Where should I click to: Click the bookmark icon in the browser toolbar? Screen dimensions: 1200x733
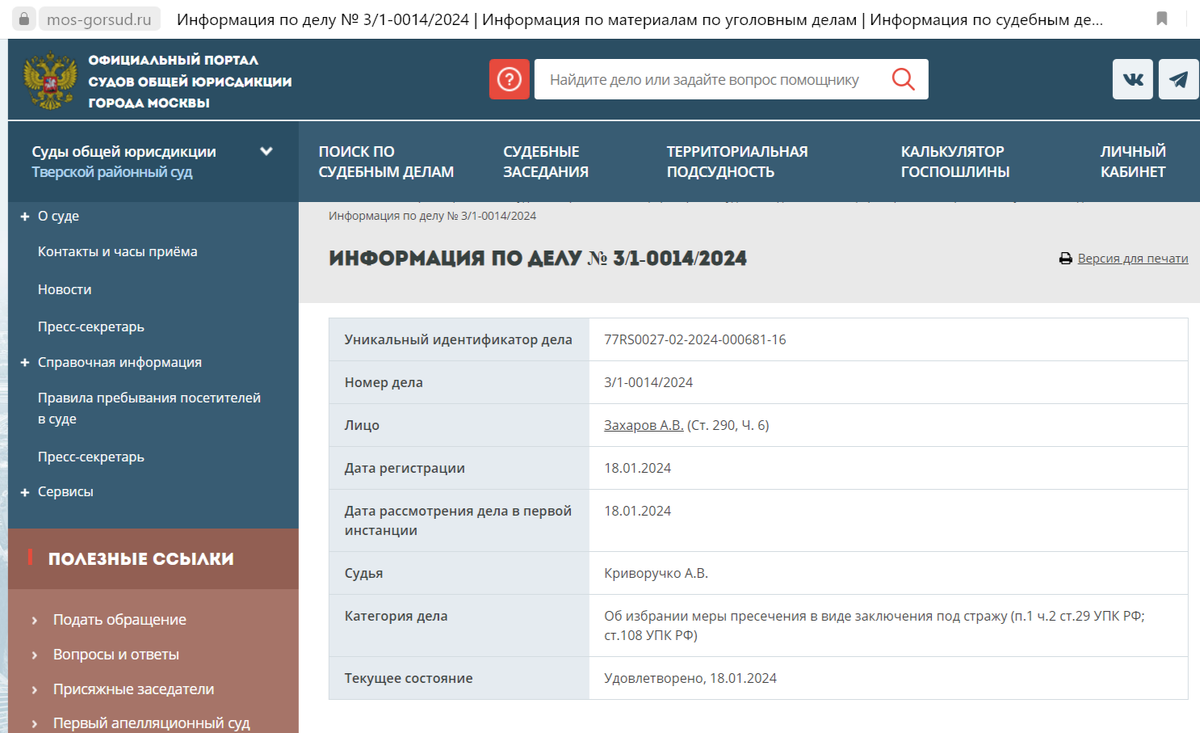click(1162, 16)
